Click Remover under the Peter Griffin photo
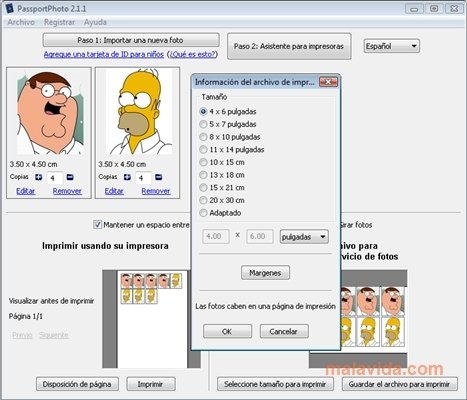Image resolution: width=467 pixels, height=400 pixels. coord(67,191)
